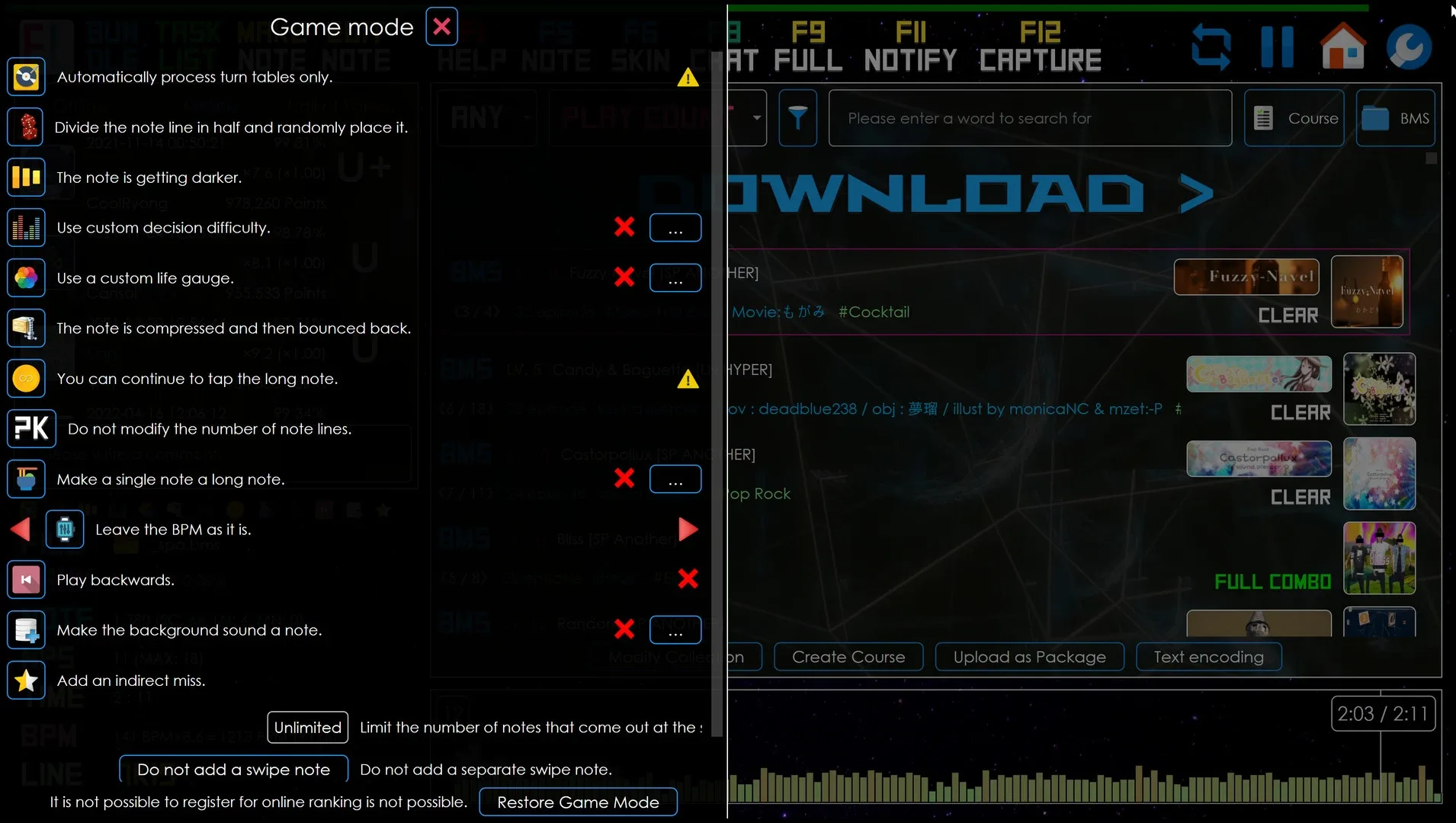Click the PK note lines icon
Image resolution: width=1456 pixels, height=823 pixels.
31,429
